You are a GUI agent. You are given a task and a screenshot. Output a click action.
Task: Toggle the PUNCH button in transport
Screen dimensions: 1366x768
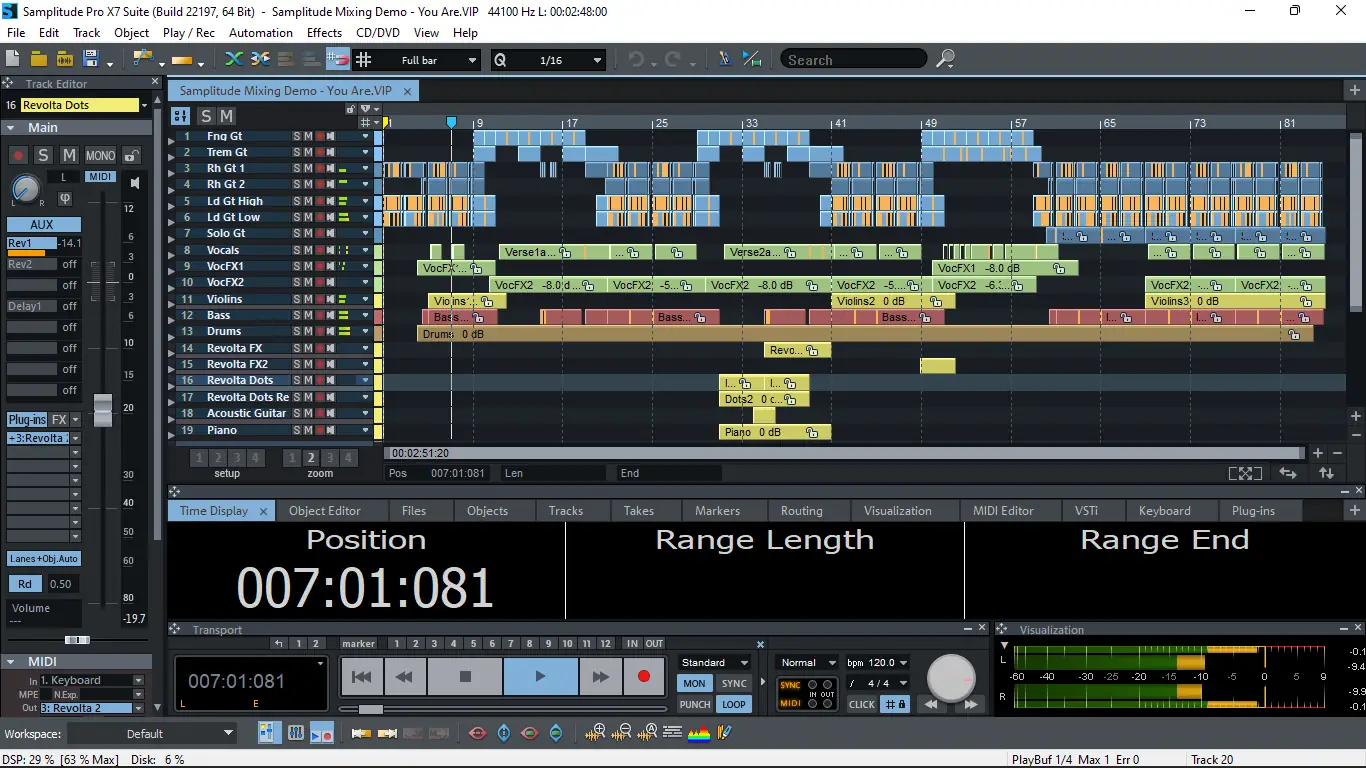695,704
